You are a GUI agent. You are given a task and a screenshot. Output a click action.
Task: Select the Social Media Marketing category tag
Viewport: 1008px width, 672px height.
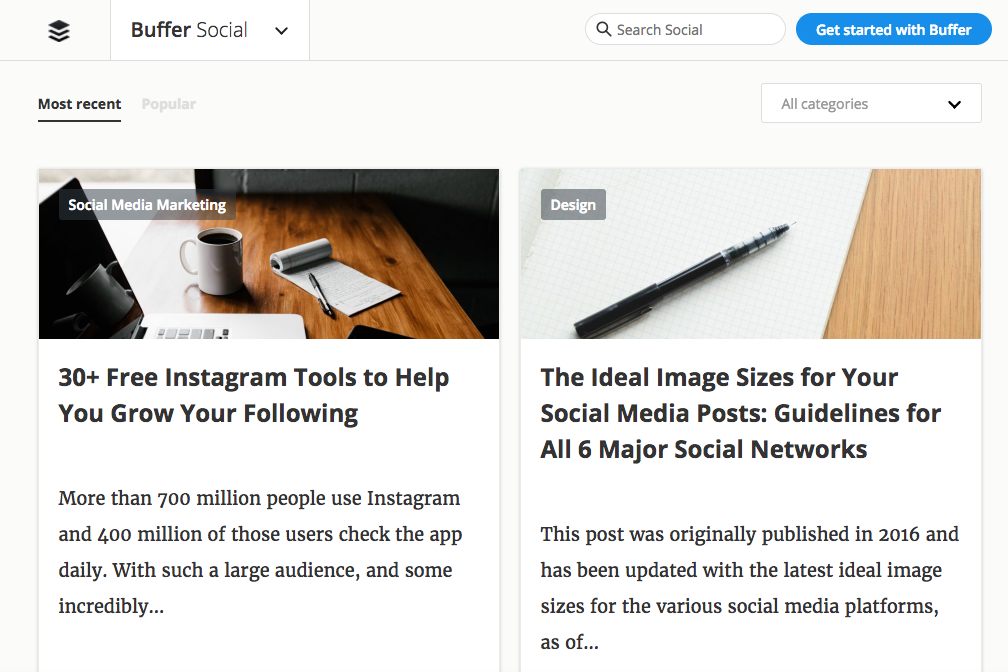click(x=147, y=205)
